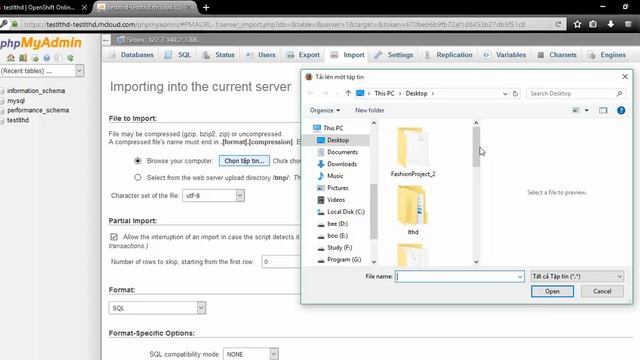Click New folder in the dialog toolbar
This screenshot has width=640, height=360.
[x=369, y=110]
